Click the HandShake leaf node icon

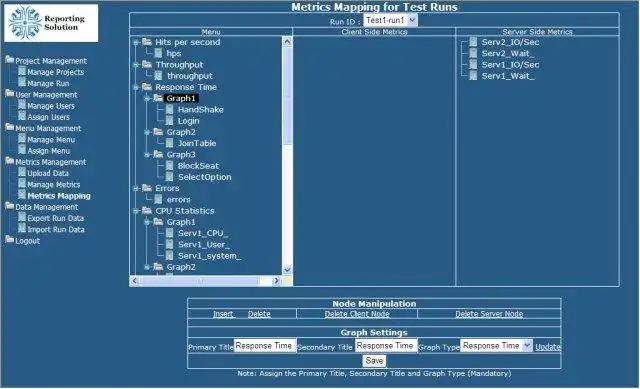tap(170, 109)
